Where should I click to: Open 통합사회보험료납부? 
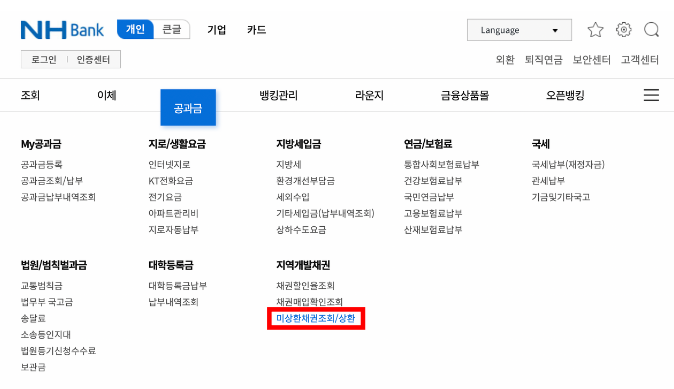pyautogui.click(x=441, y=164)
